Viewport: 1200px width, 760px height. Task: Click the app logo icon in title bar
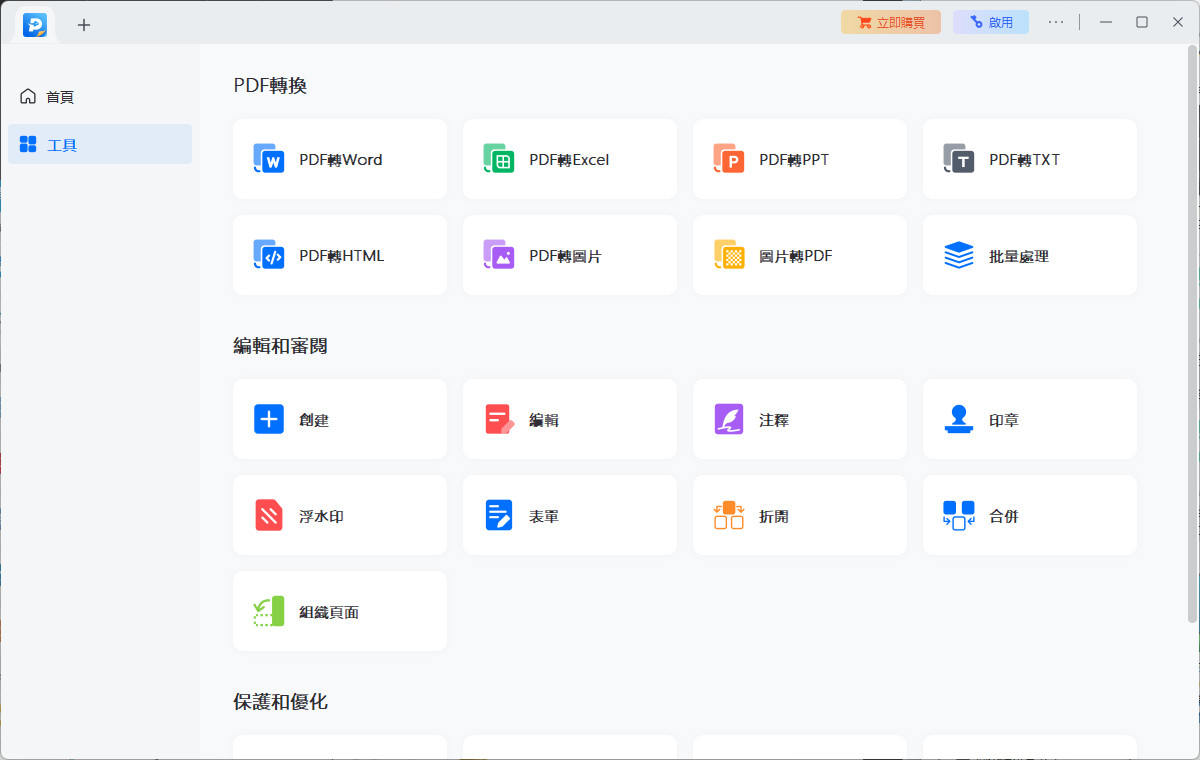(x=35, y=24)
